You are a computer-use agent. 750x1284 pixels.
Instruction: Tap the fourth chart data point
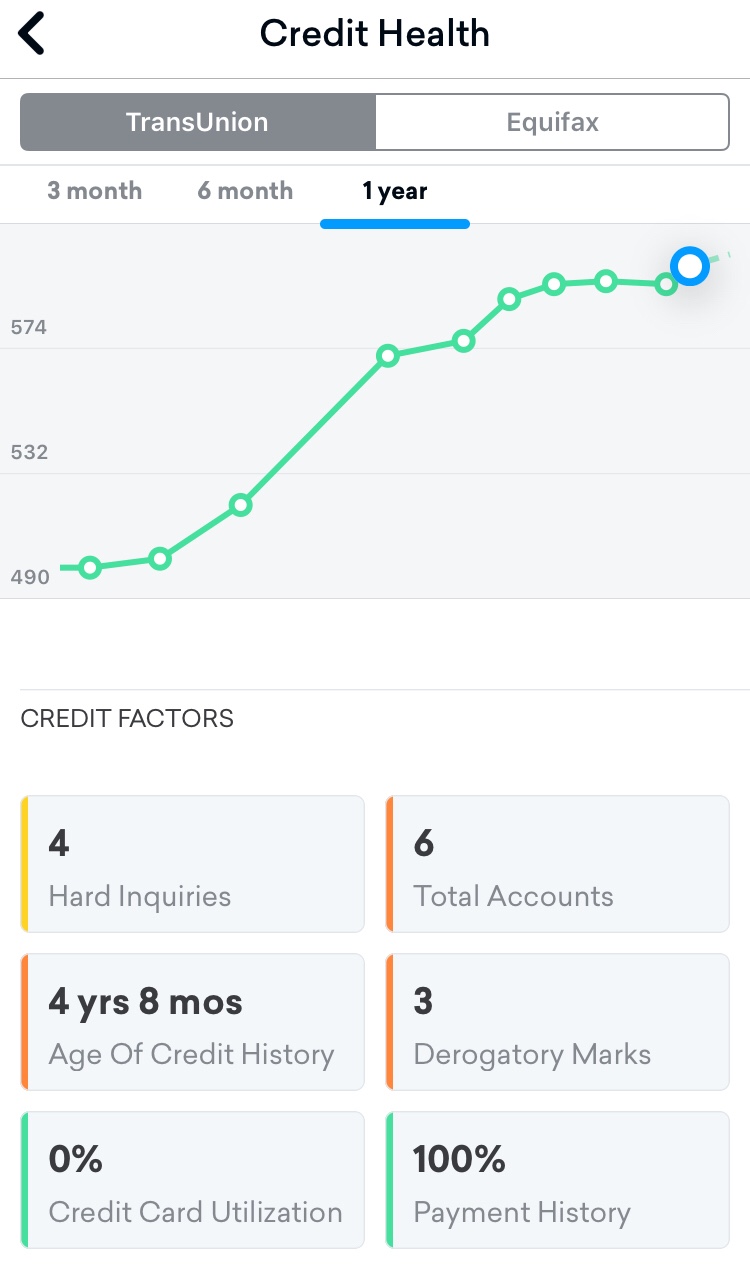(x=388, y=355)
